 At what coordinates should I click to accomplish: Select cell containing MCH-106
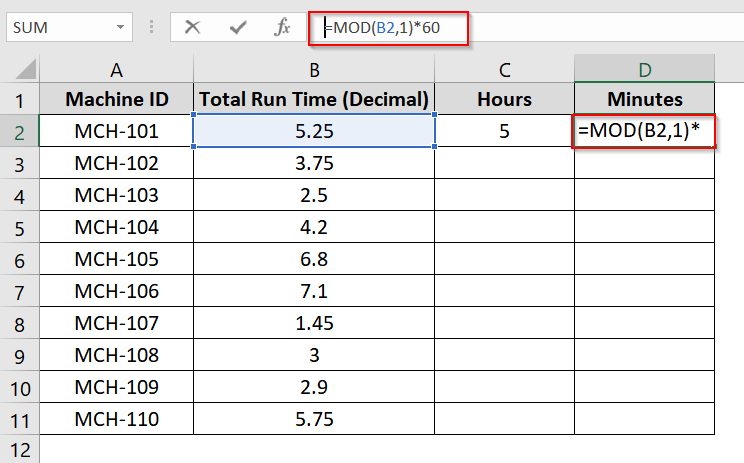coord(117,291)
